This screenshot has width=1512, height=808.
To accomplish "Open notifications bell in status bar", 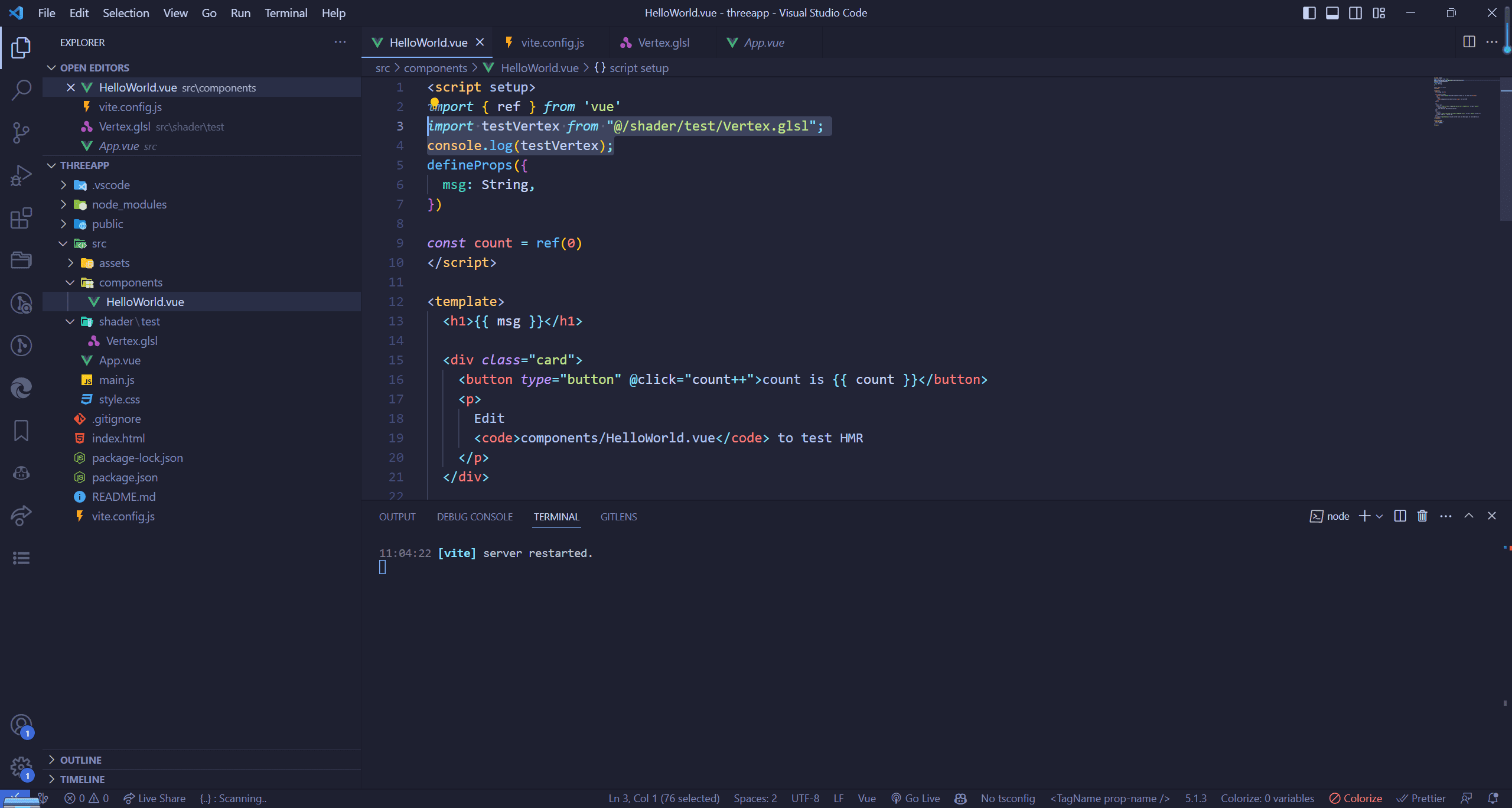I will 1493,799.
